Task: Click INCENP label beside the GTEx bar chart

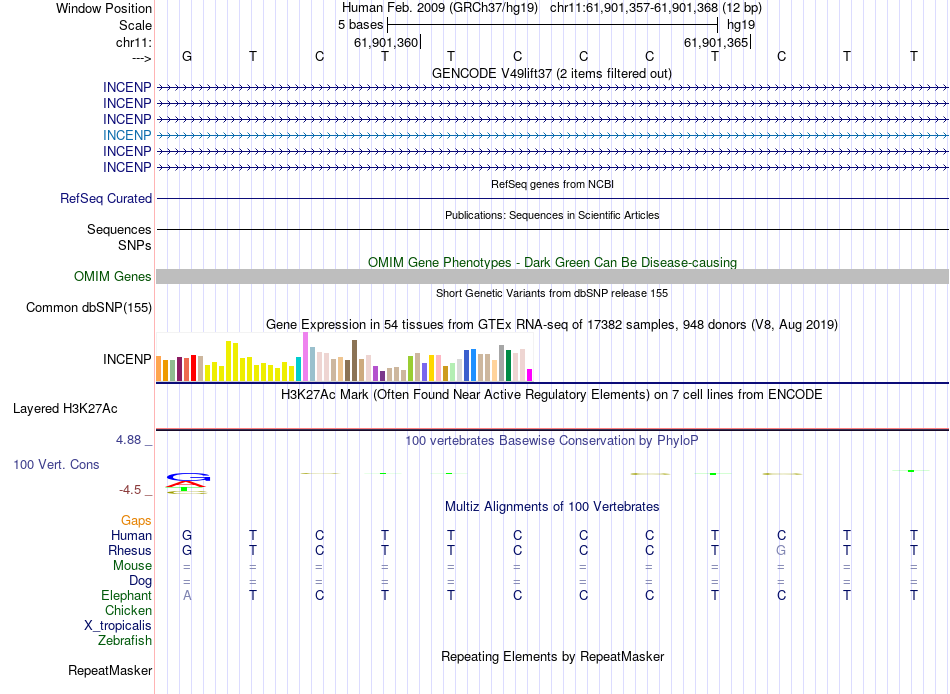Action: [x=127, y=359]
